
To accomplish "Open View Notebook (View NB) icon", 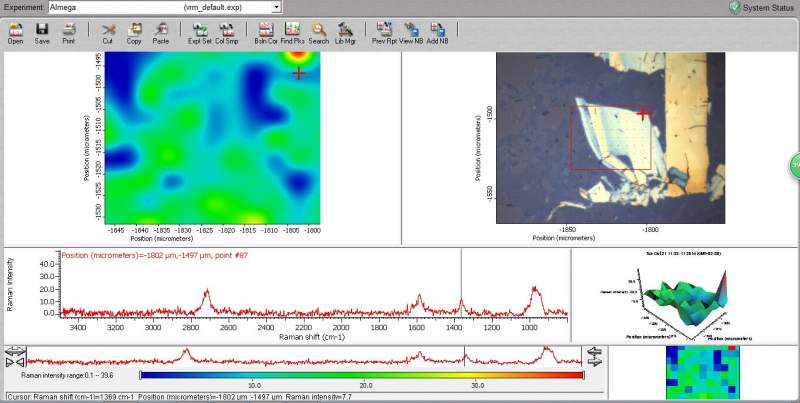I will [x=411, y=33].
